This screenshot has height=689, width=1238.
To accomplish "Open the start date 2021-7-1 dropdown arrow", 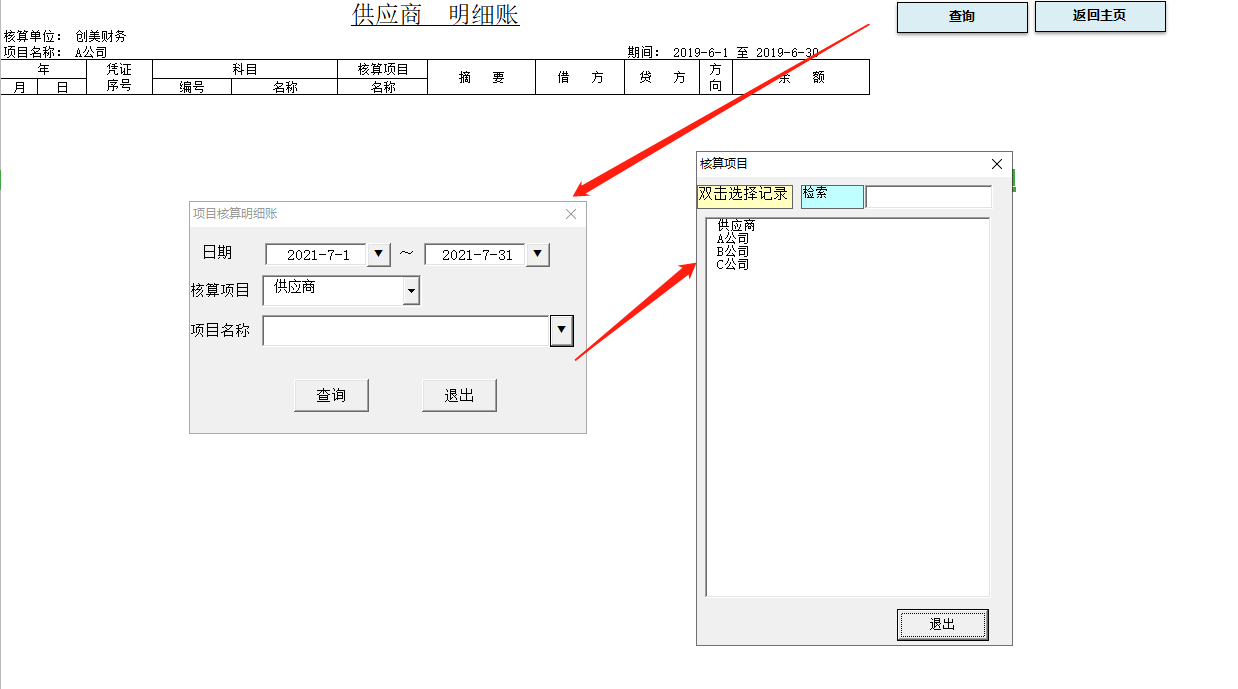I will (378, 254).
